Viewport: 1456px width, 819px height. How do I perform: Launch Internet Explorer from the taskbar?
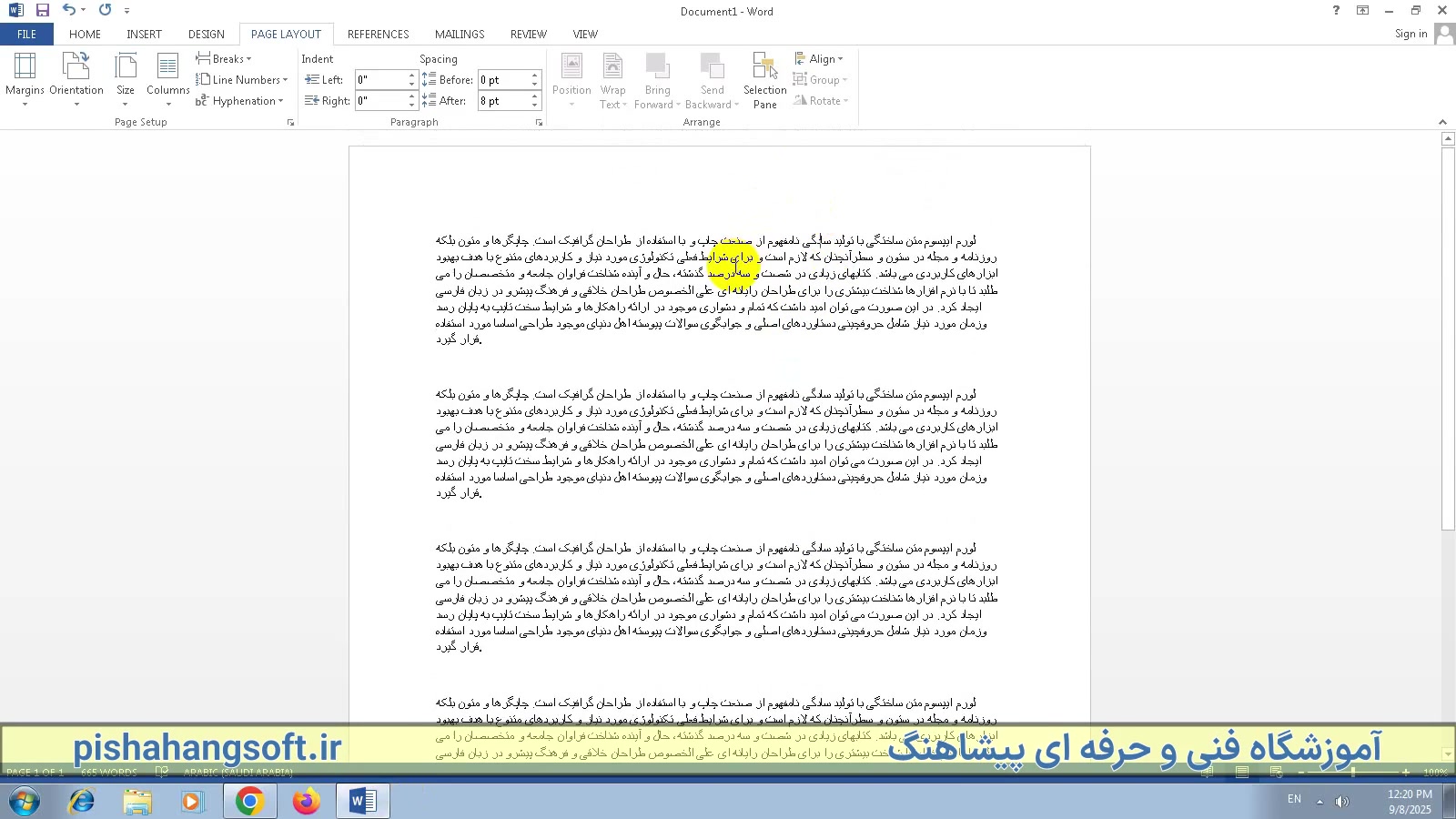(82, 802)
